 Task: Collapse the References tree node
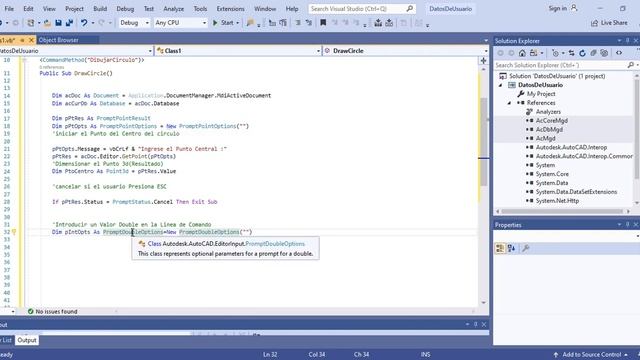point(509,103)
